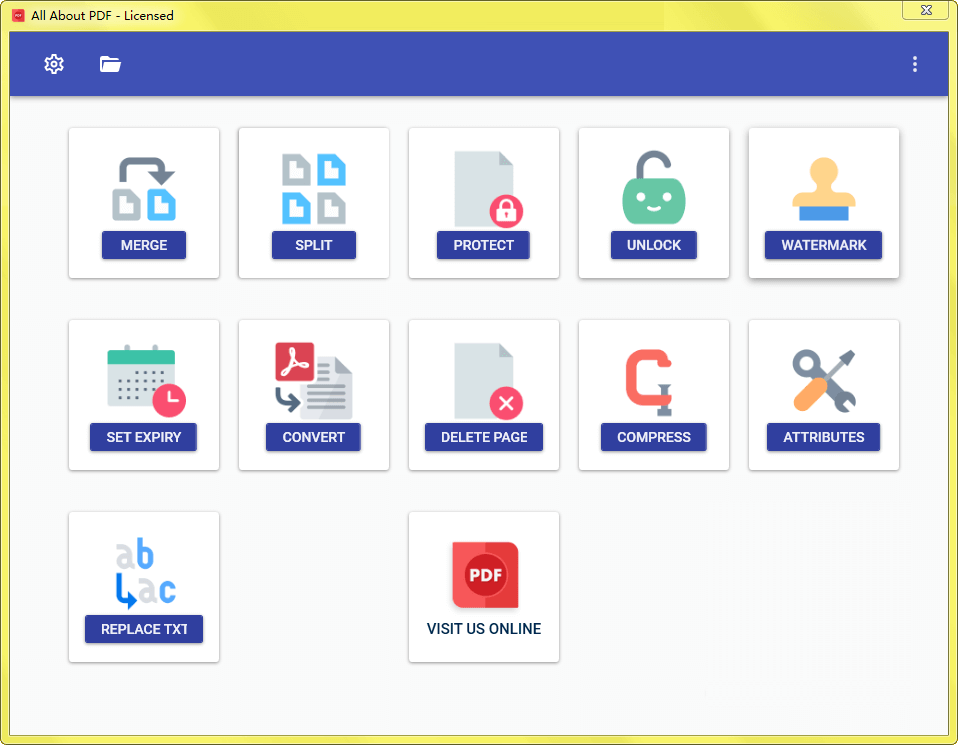Click the SET EXPIRY button

143,437
